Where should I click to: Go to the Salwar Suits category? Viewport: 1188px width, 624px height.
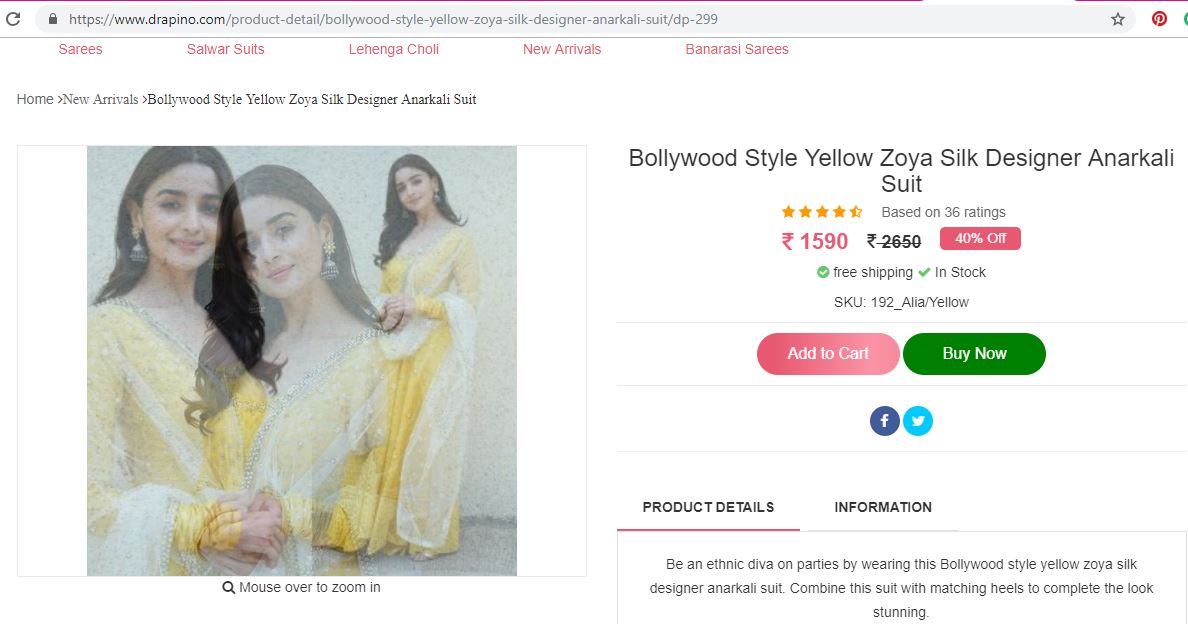click(226, 49)
